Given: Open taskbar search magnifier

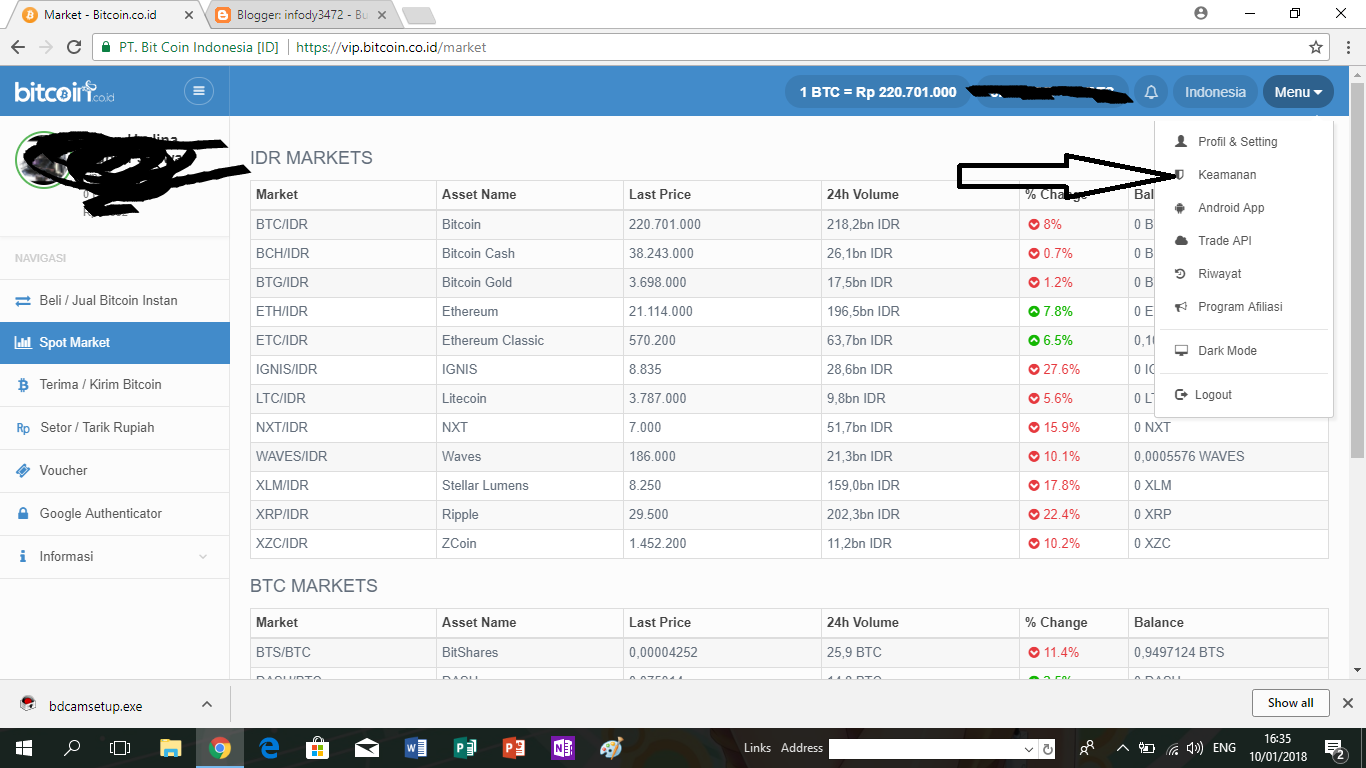Looking at the screenshot, I should (x=72, y=748).
